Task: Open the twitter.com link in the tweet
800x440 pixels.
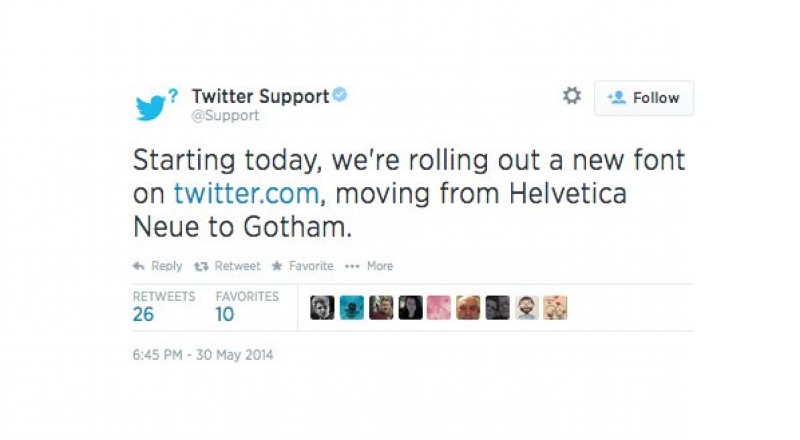Action: pyautogui.click(x=245, y=194)
